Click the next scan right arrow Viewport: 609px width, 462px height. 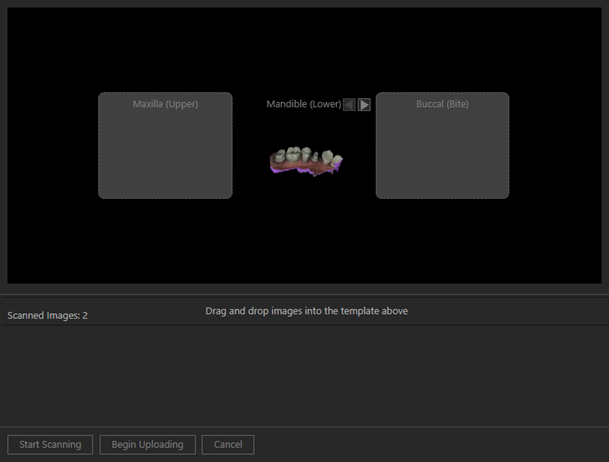pos(364,104)
